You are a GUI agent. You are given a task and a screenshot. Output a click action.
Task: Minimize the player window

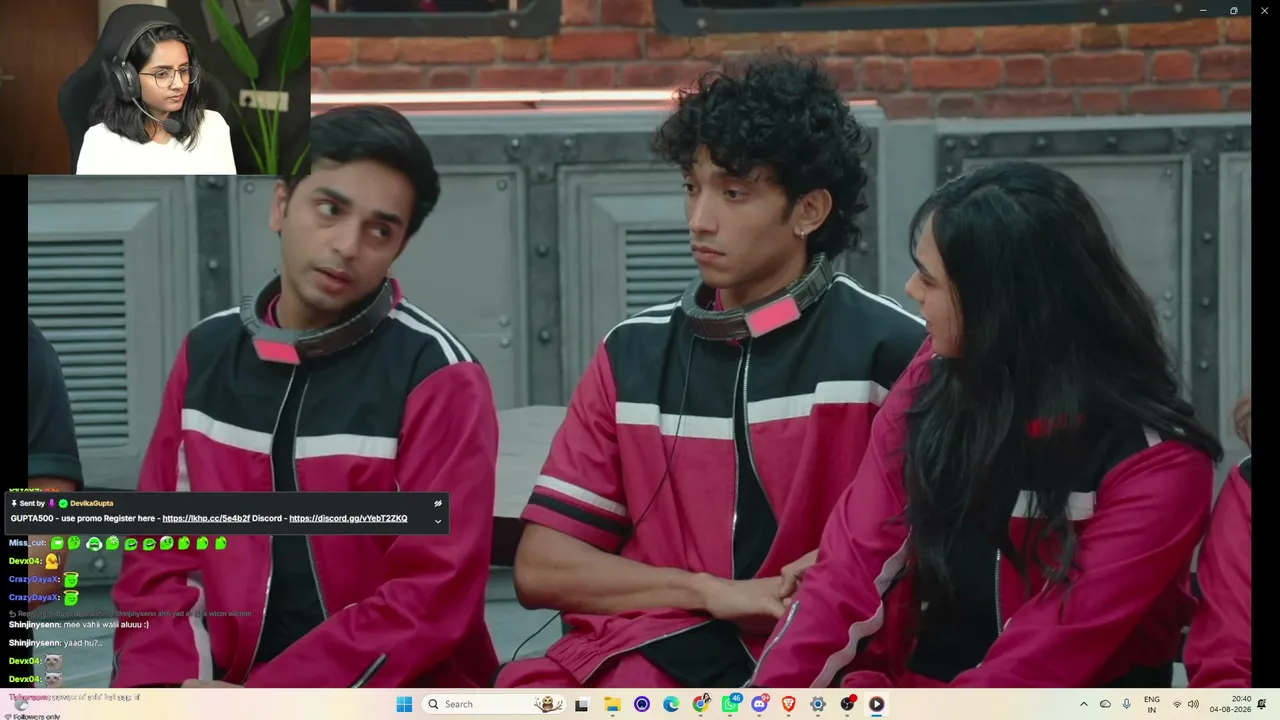coord(1203,10)
